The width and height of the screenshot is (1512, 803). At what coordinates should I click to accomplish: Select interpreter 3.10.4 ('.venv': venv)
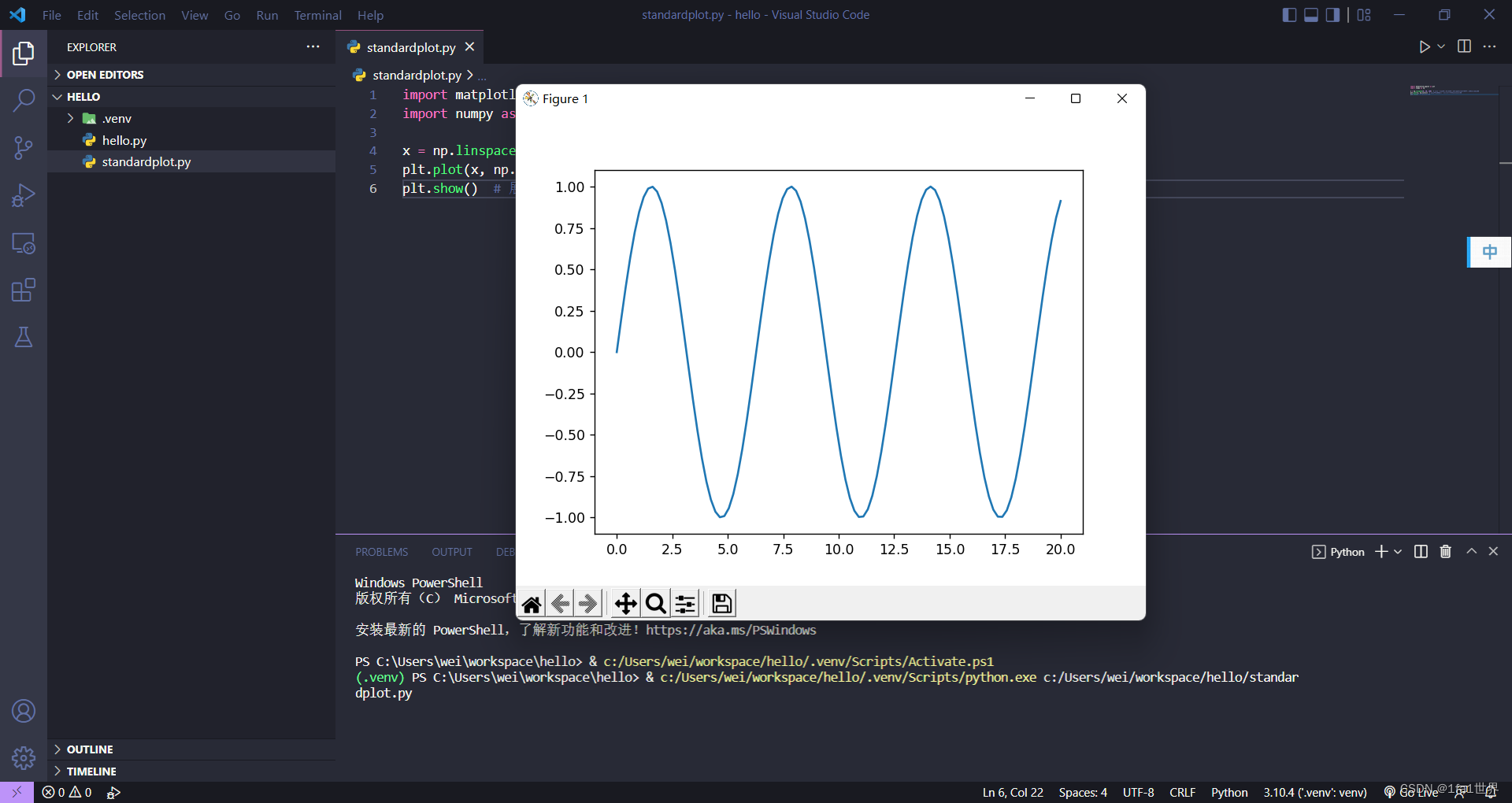(1315, 793)
